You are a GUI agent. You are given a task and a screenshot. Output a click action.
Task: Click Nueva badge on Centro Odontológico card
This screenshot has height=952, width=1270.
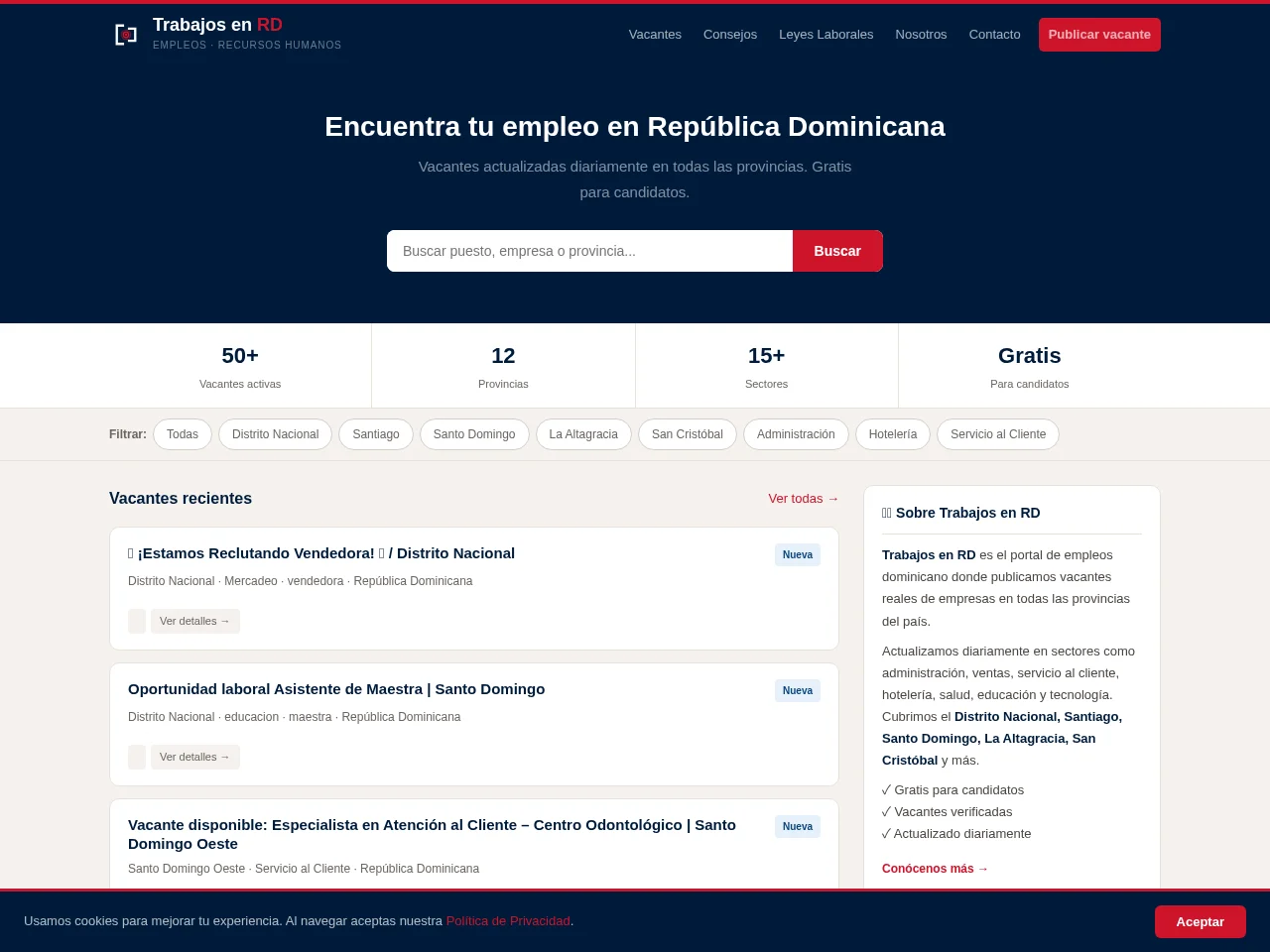click(x=798, y=827)
